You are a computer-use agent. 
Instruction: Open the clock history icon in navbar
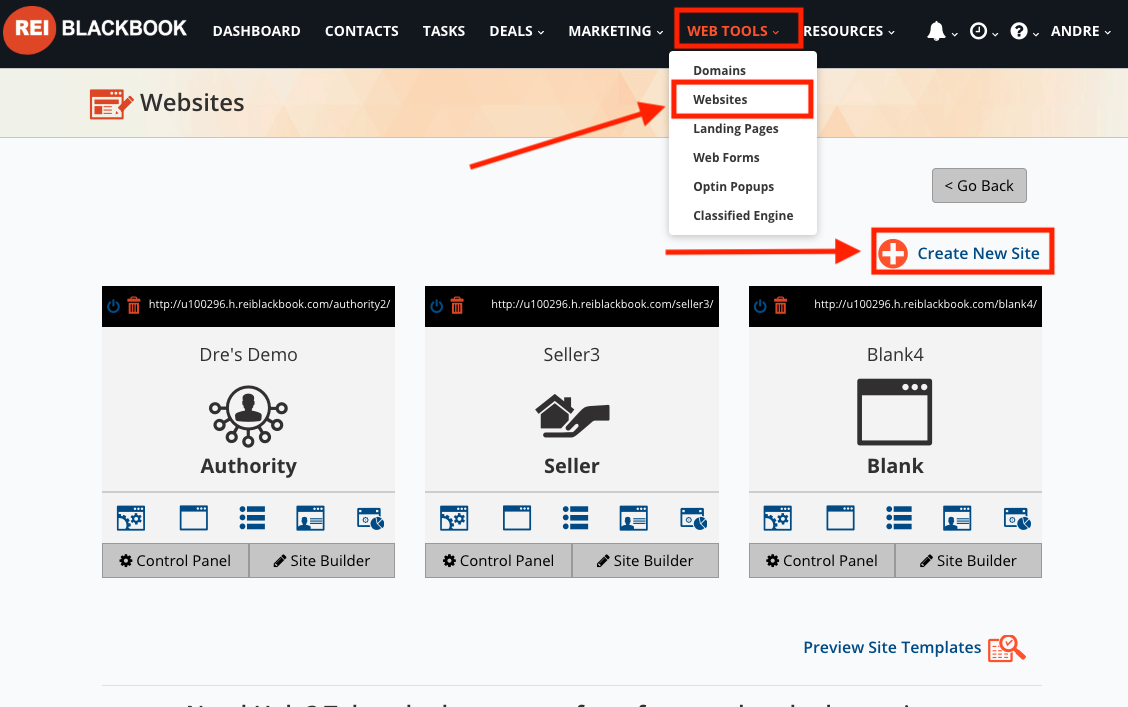(978, 31)
